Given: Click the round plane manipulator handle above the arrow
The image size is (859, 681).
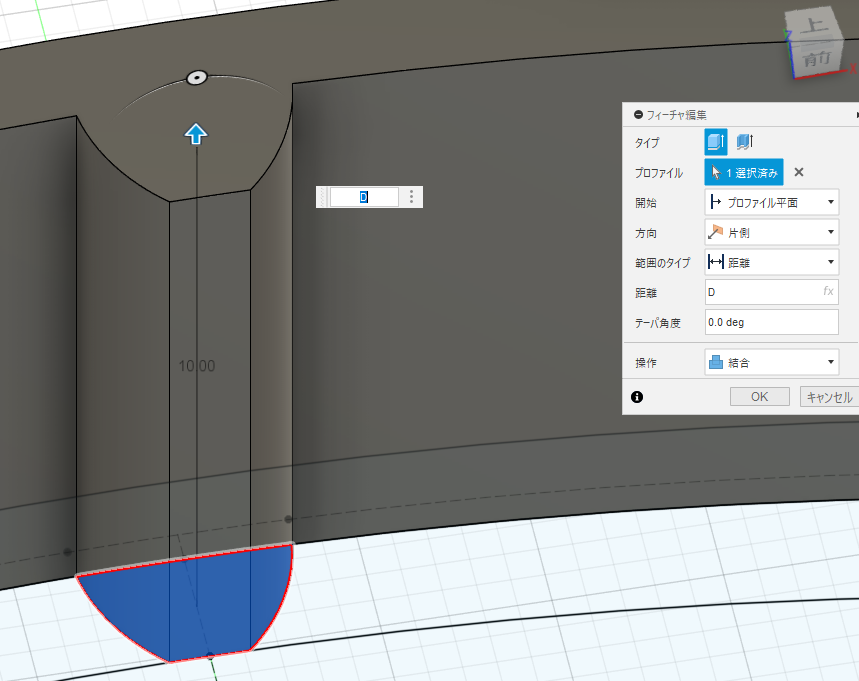Looking at the screenshot, I should (197, 77).
